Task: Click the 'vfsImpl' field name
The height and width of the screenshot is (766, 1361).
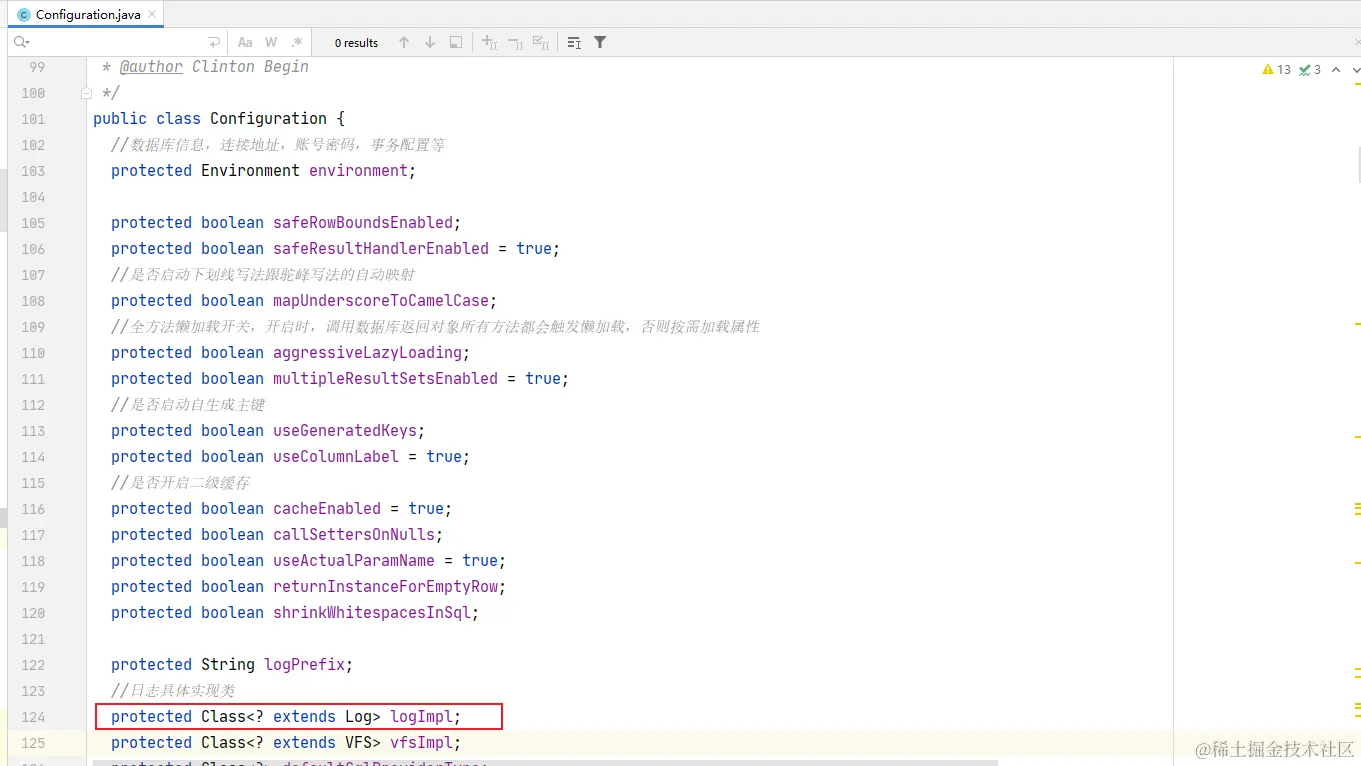Action: click(421, 742)
